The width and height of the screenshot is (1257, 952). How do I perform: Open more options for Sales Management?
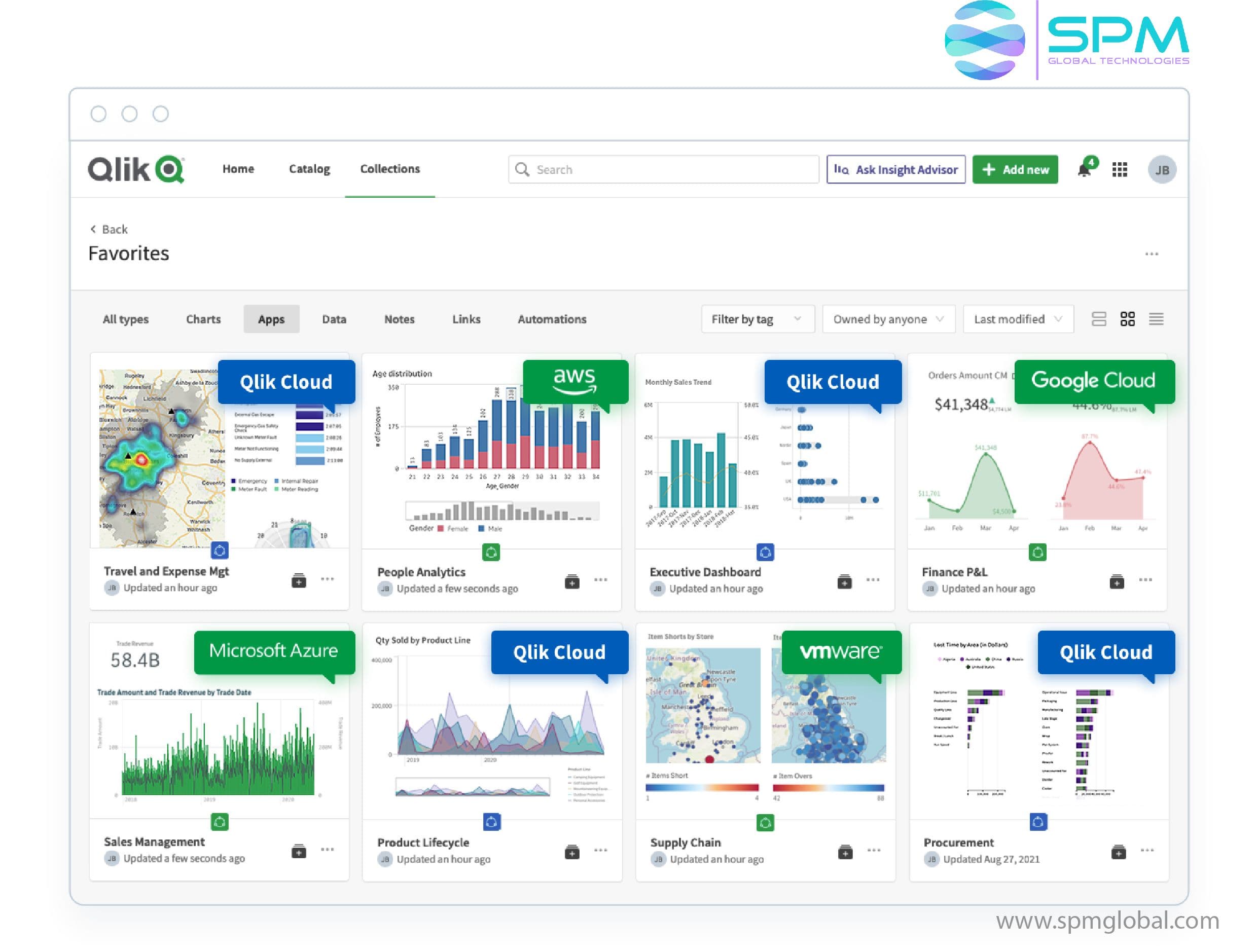pos(328,850)
